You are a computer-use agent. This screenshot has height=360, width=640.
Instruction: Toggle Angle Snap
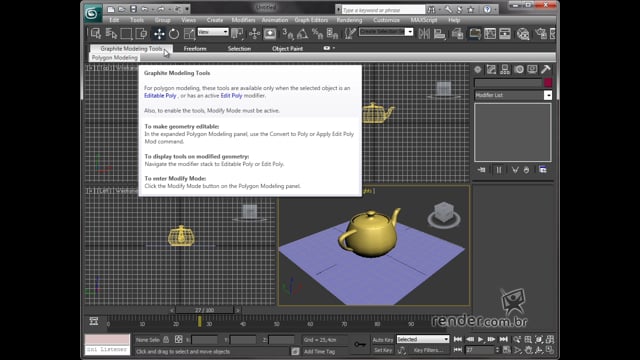[302, 33]
